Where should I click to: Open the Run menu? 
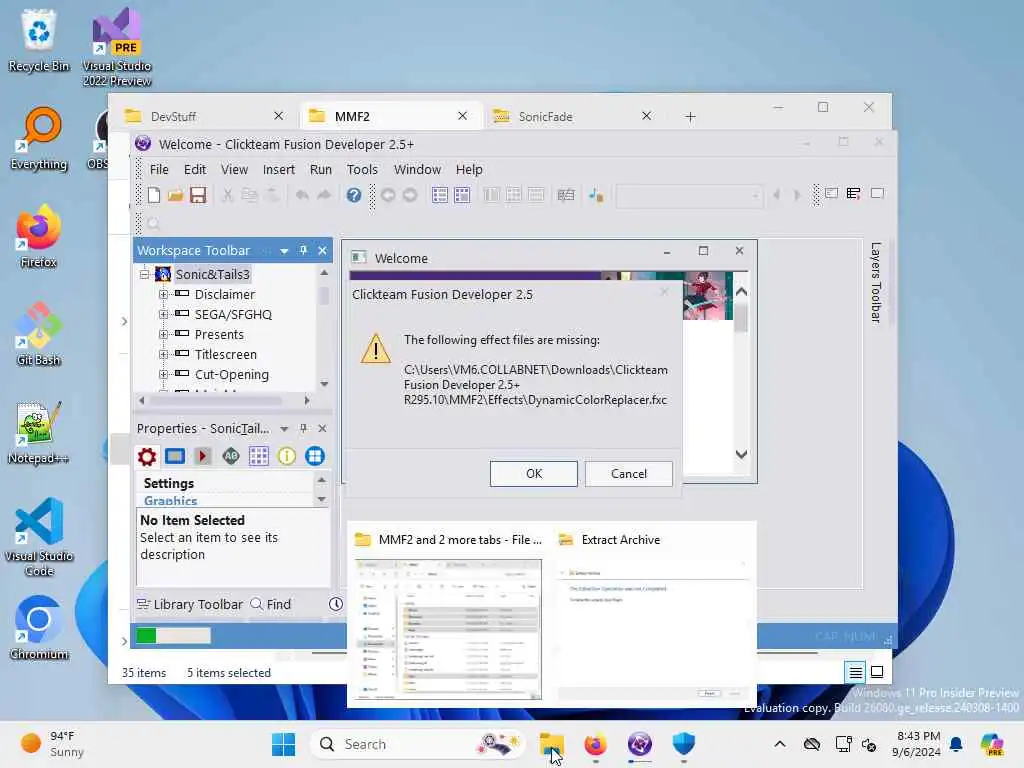pos(321,169)
